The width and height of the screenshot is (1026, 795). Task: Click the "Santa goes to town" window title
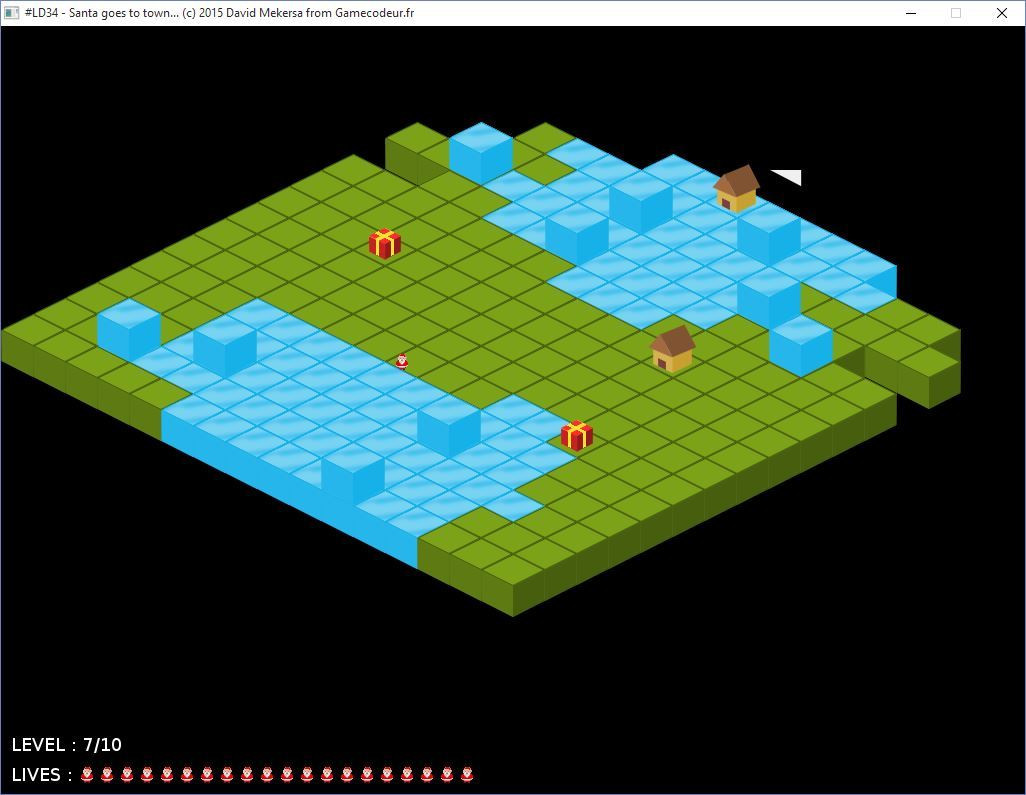pyautogui.click(x=219, y=13)
